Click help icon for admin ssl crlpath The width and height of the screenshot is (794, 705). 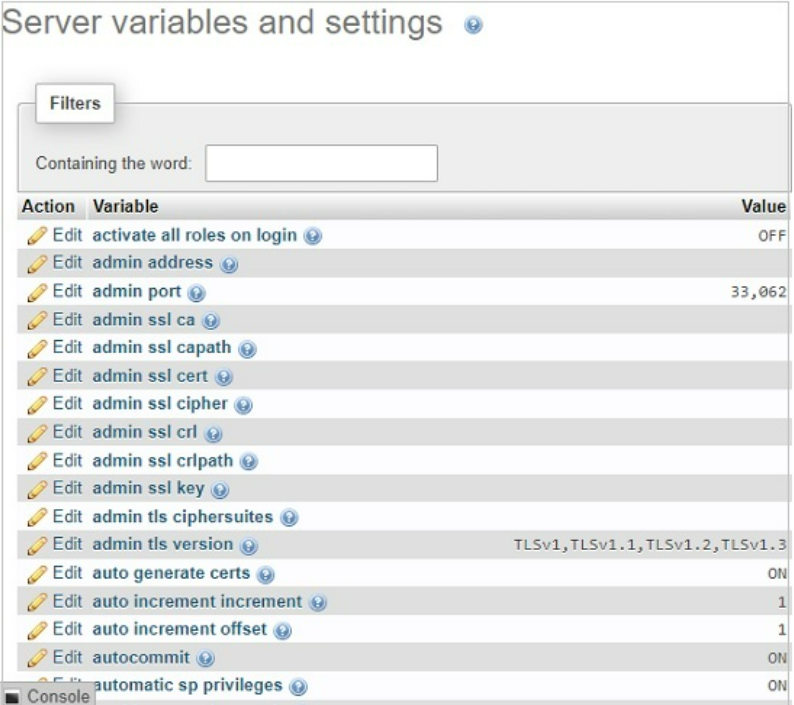click(249, 462)
